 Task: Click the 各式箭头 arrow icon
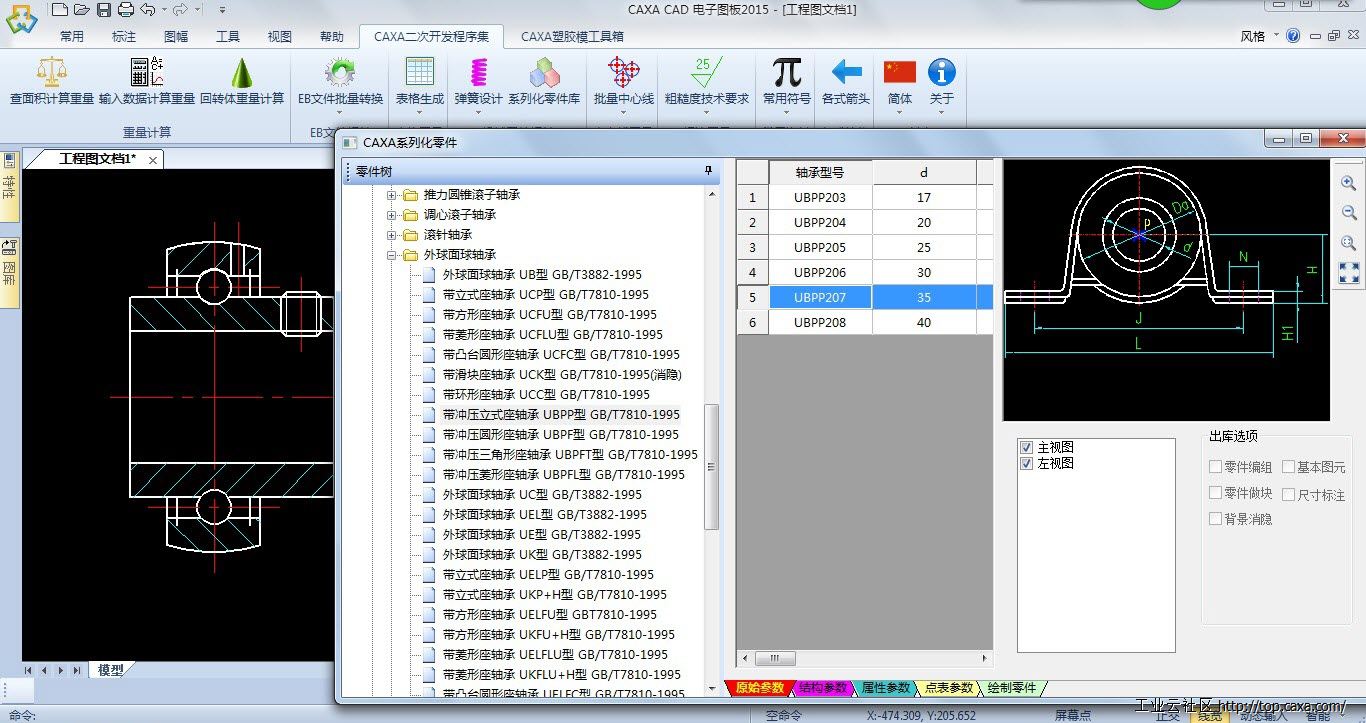click(x=846, y=73)
